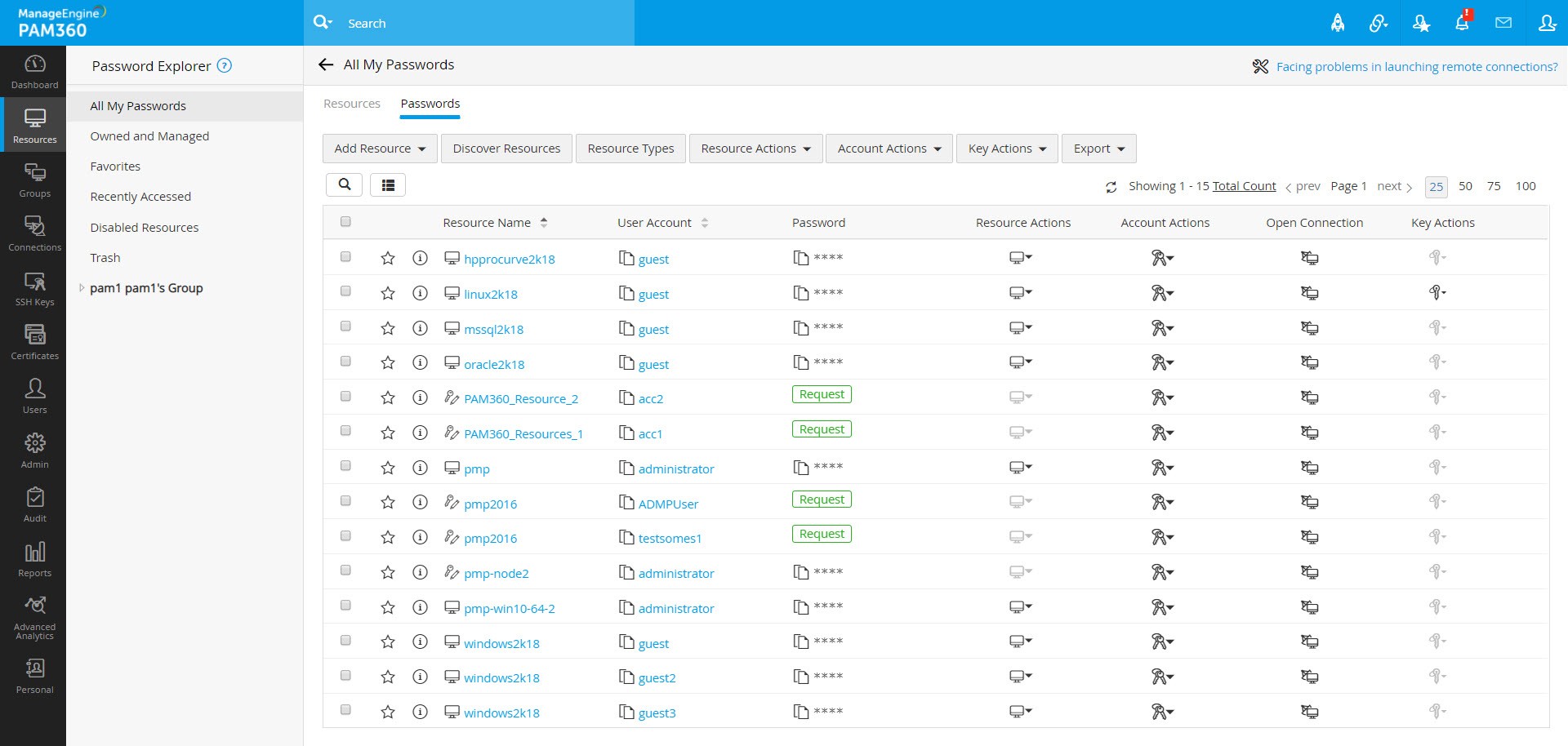Image resolution: width=1568 pixels, height=746 pixels.
Task: Check the hpprocurve2k18 row checkbox
Action: pos(345,256)
